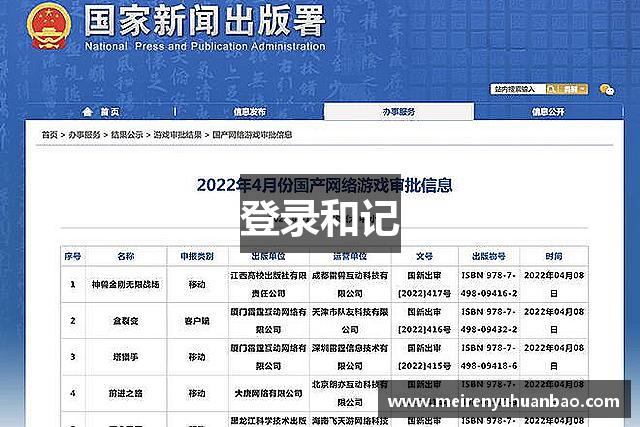Click the 运营单位 column header

[x=350, y=256]
